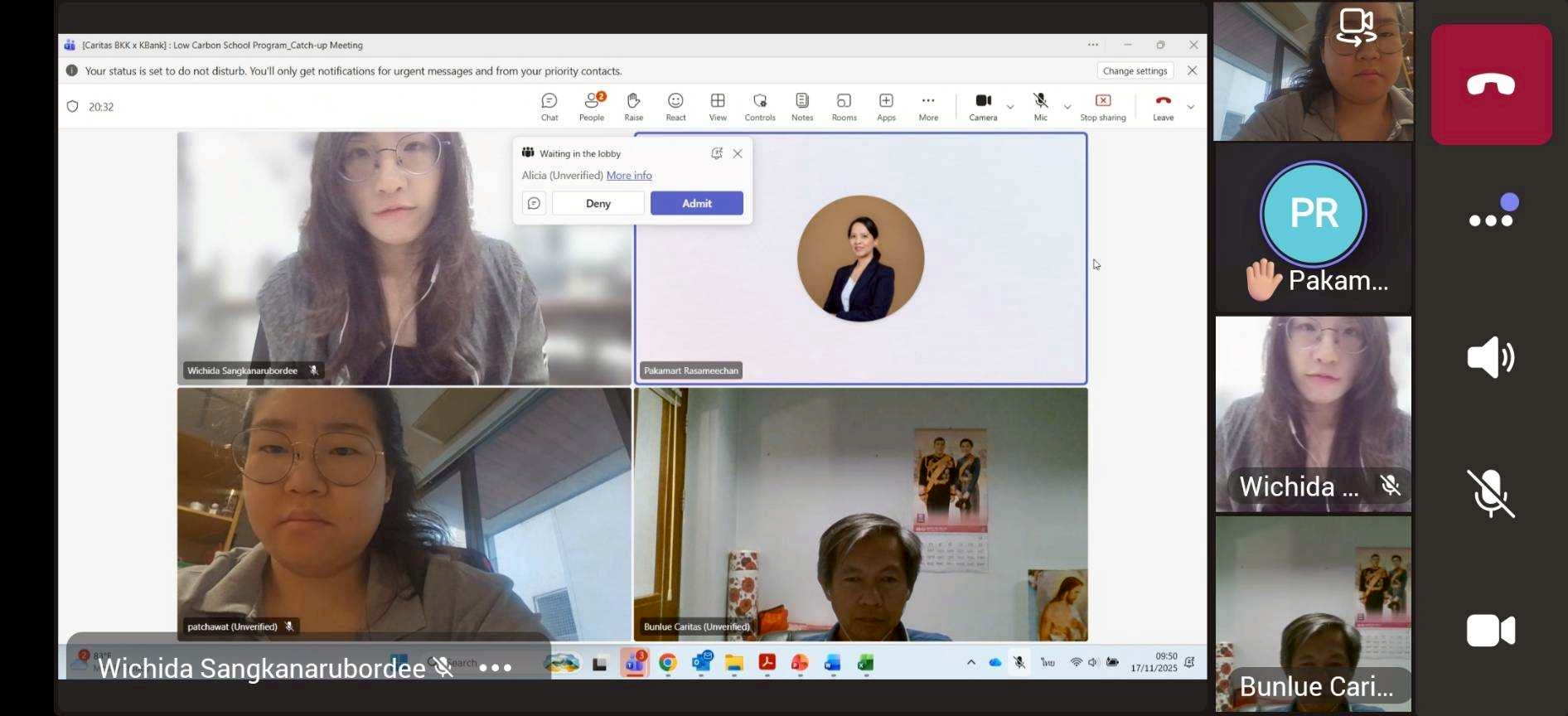Open the Notes panel
1568x716 pixels.
(x=801, y=106)
